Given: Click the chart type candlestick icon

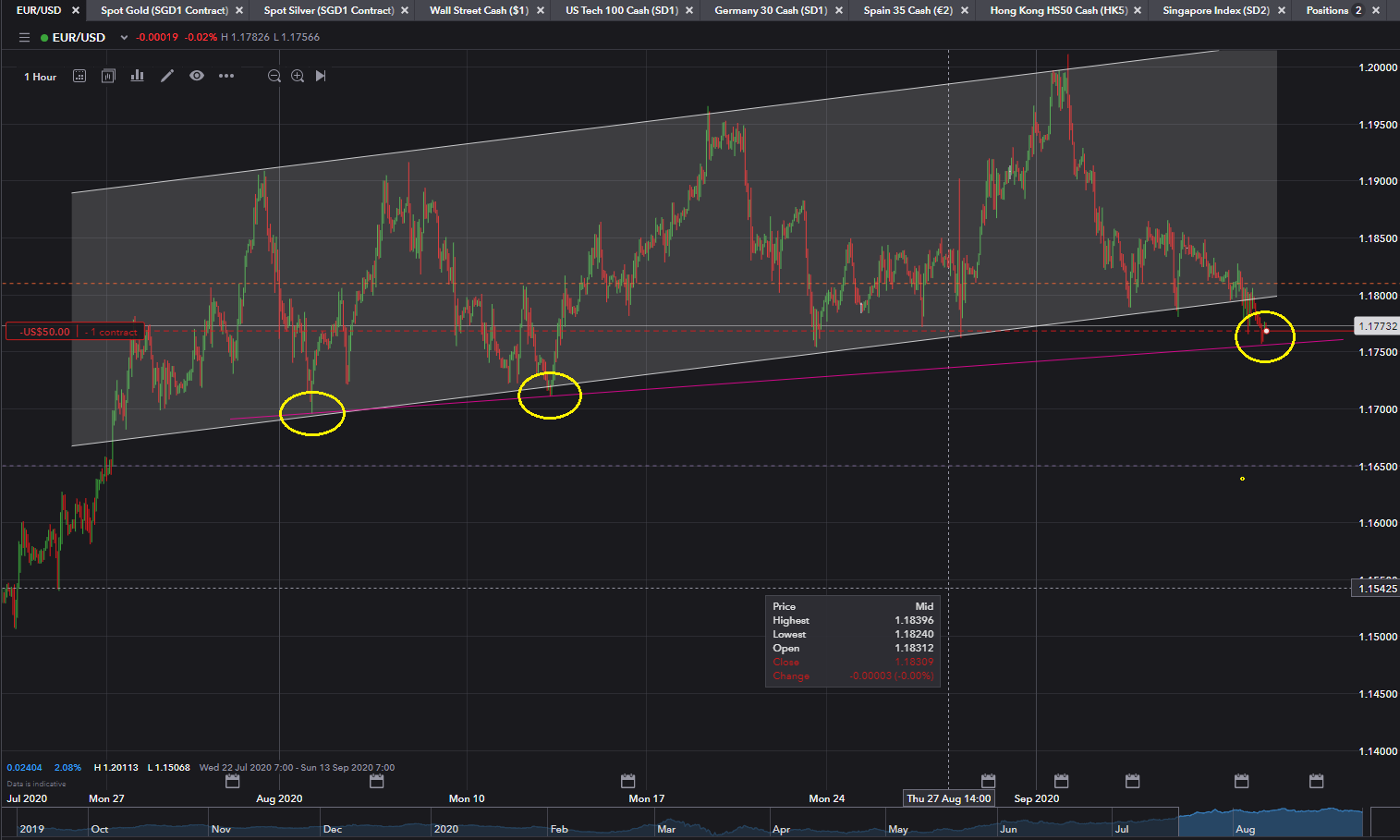Looking at the screenshot, I should pos(108,76).
